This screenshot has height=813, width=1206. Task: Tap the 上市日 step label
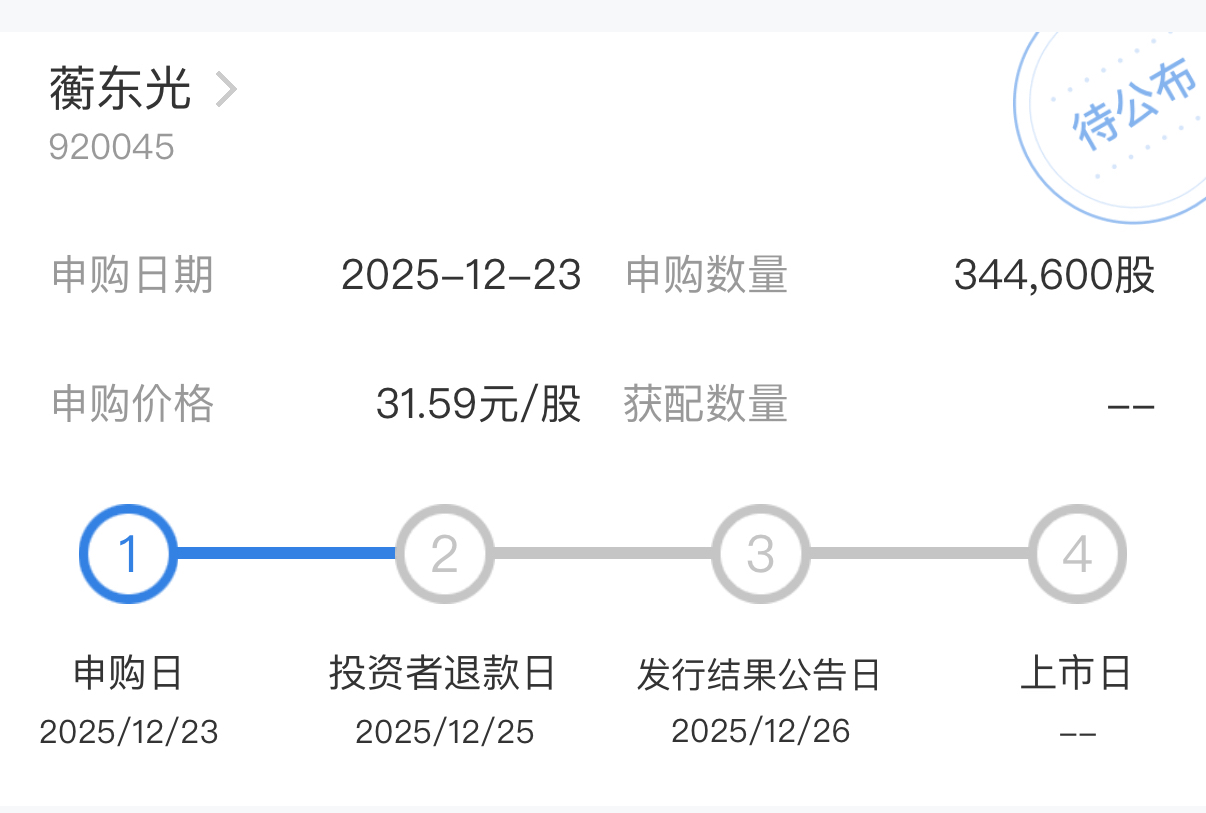click(x=1076, y=673)
